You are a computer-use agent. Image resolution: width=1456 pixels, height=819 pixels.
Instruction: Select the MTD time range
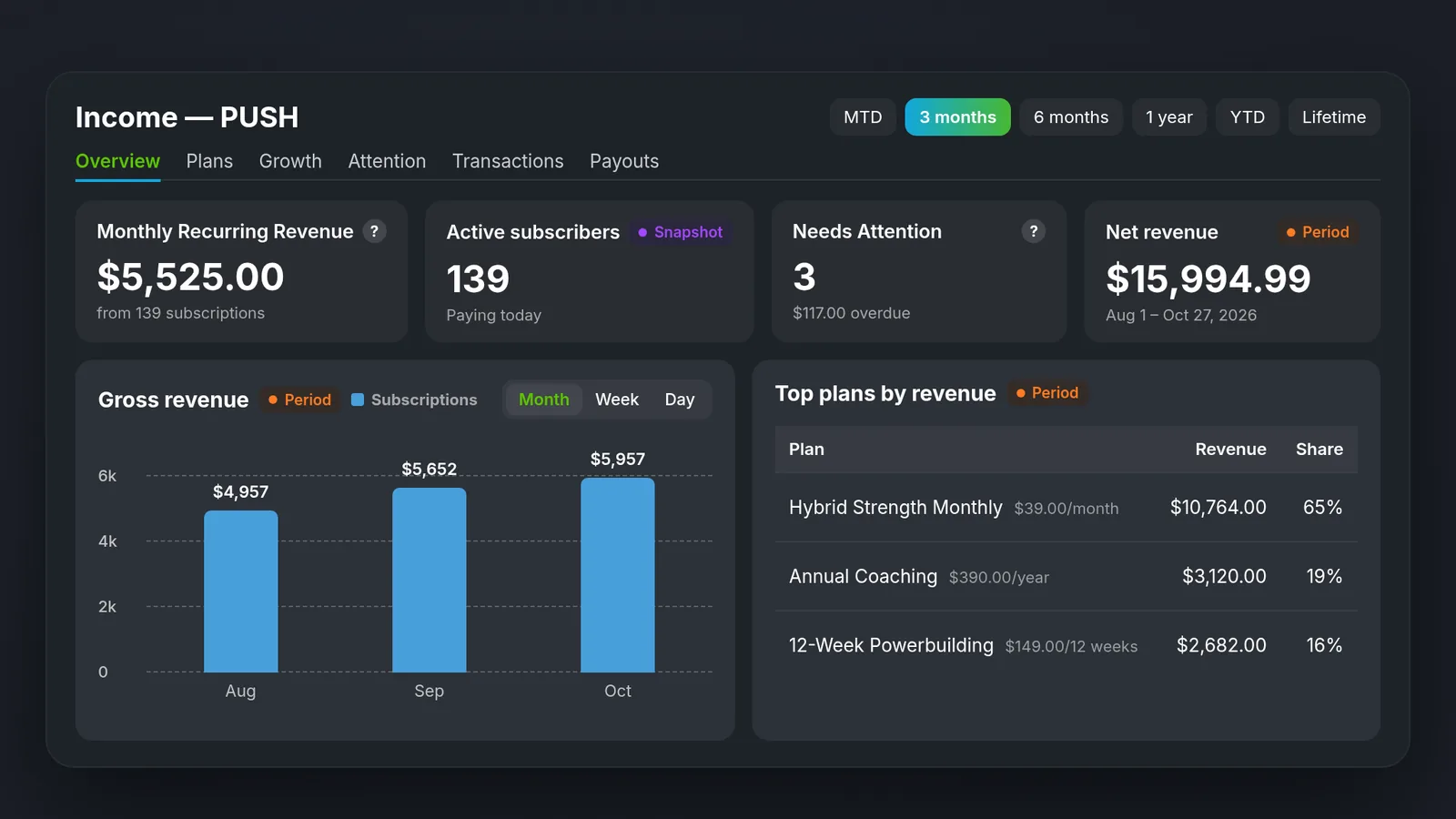click(x=863, y=117)
